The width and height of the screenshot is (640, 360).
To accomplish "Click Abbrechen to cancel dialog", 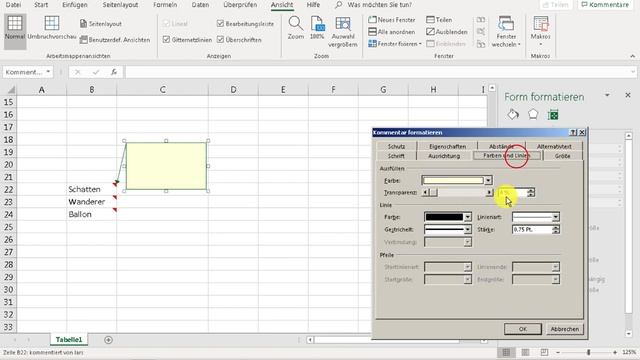I will (564, 329).
